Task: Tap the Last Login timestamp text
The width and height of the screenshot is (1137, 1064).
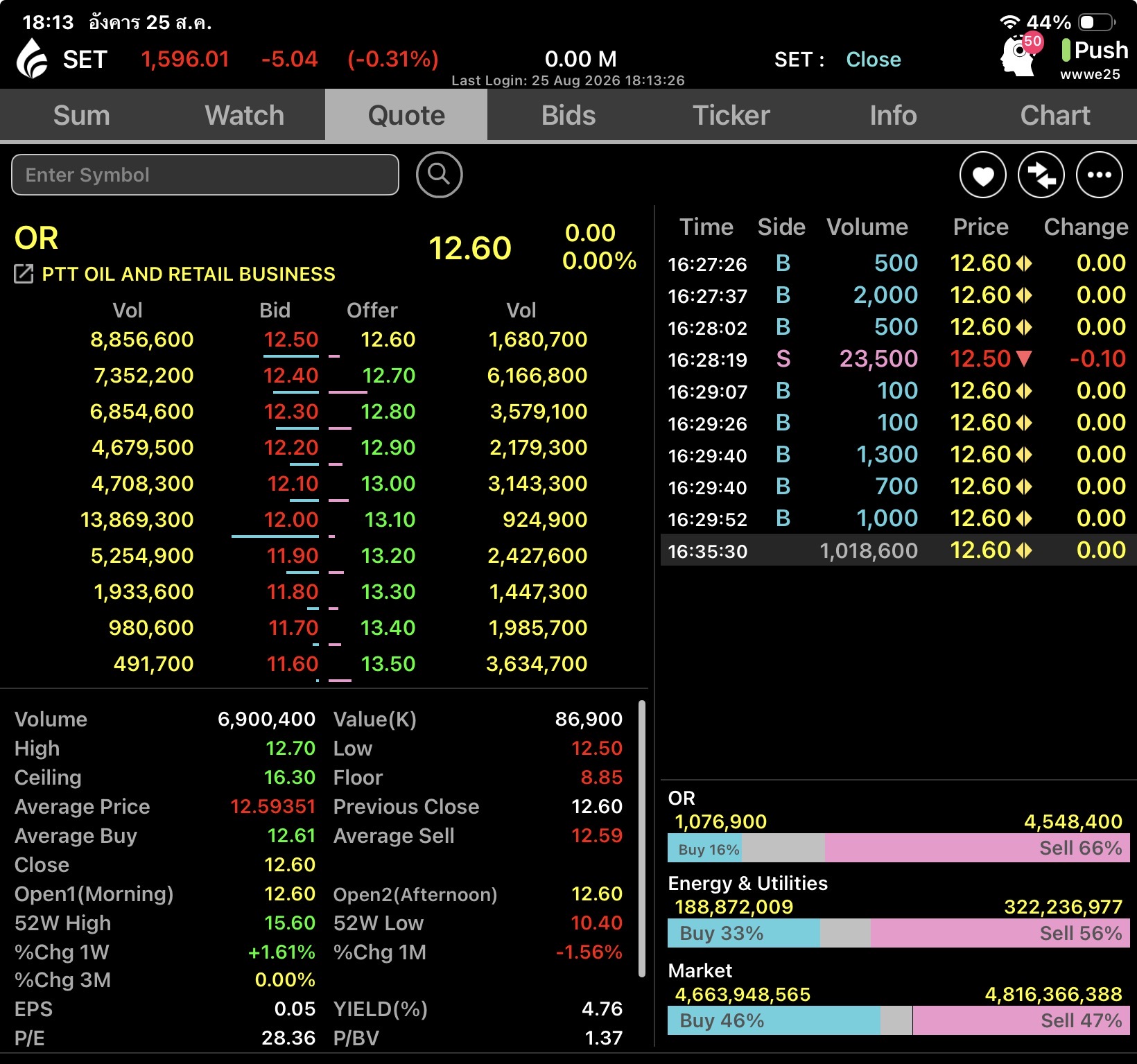Action: point(568,80)
